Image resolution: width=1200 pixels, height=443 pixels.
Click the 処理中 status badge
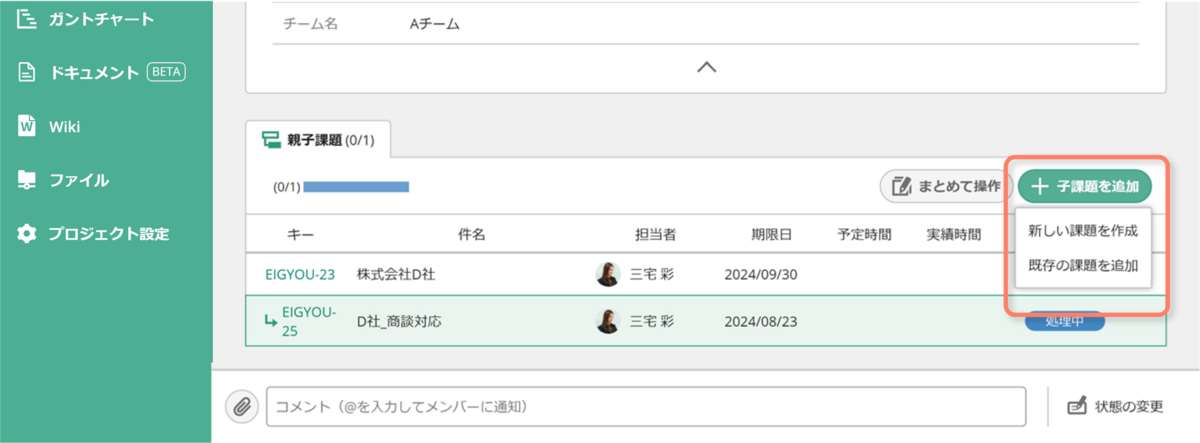1066,322
